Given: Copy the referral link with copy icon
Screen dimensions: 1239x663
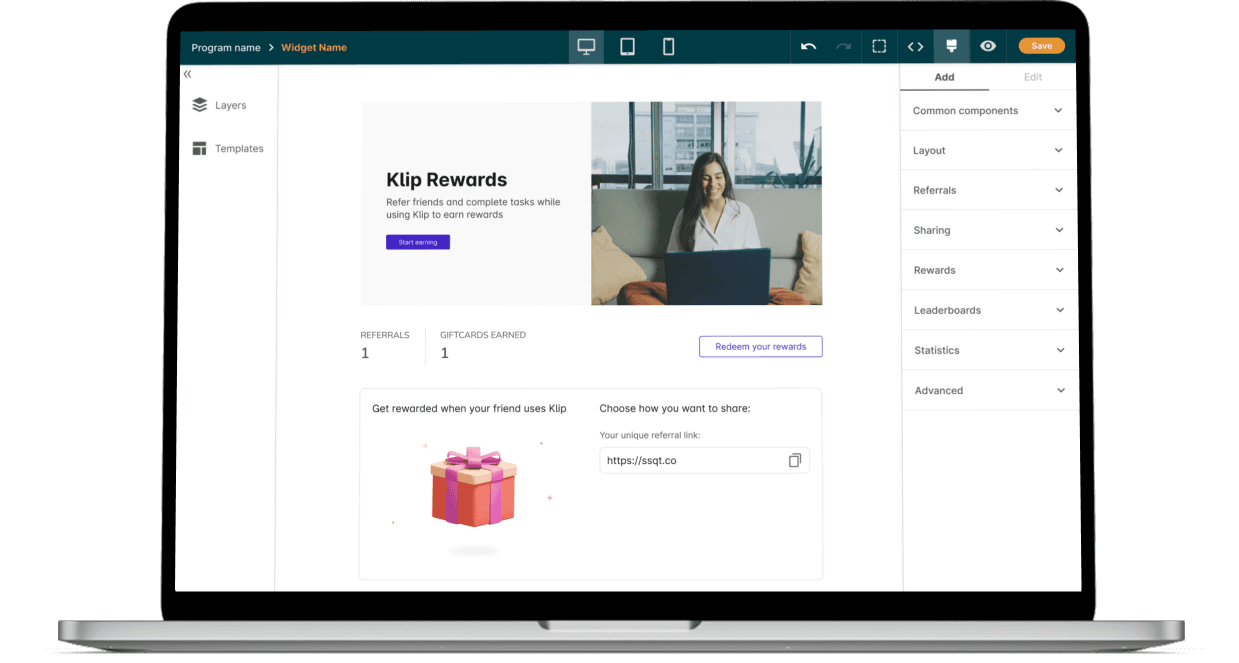Looking at the screenshot, I should pyautogui.click(x=795, y=460).
